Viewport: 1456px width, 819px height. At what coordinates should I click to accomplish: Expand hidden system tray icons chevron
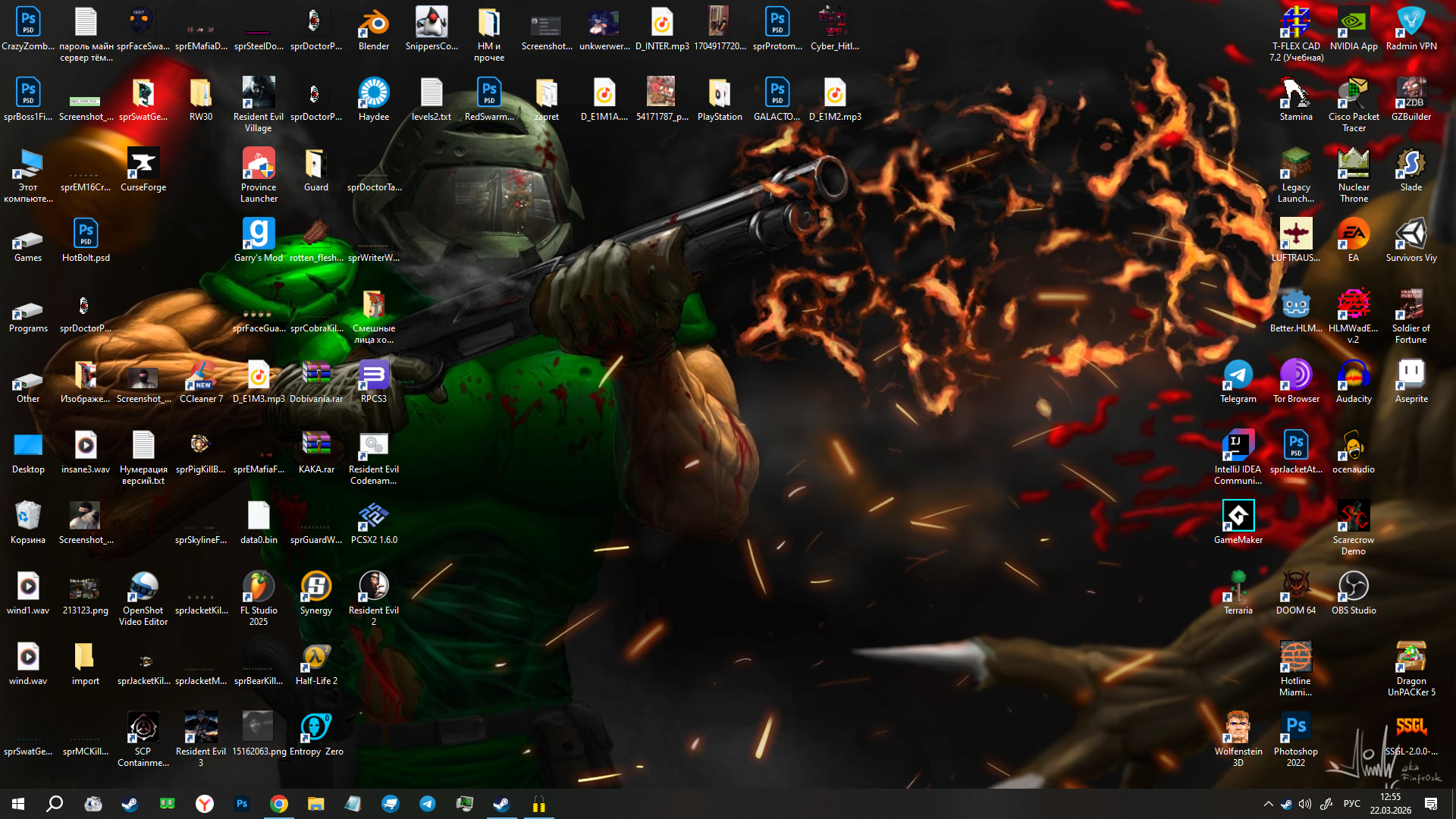tap(1268, 804)
